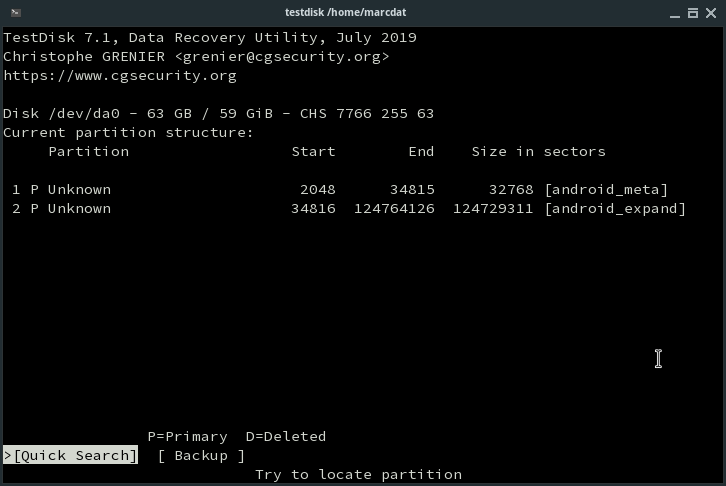Click the 'P=Primary' legend text
Image resolution: width=726 pixels, height=486 pixels.
(x=187, y=437)
